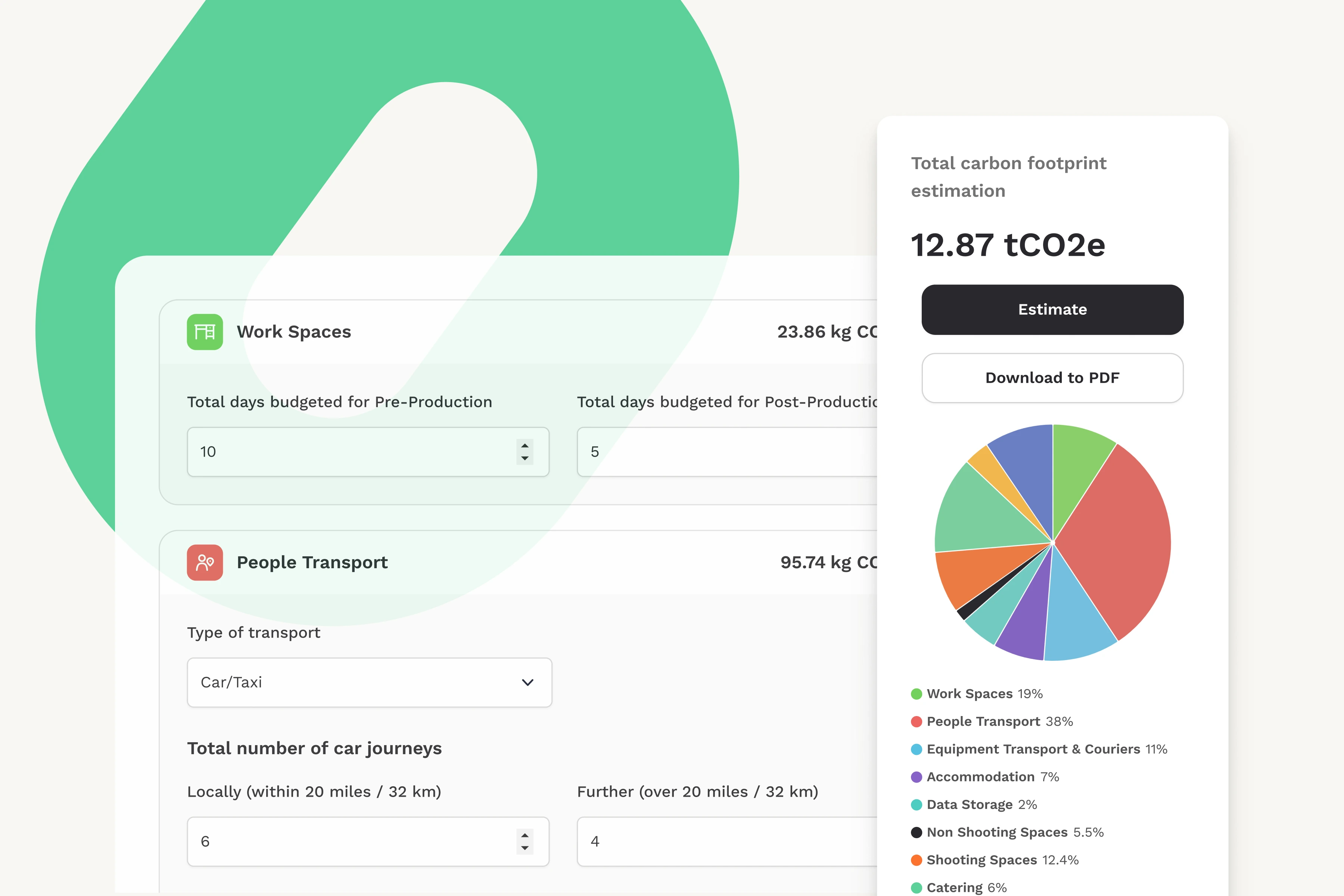Click Download to PDF button
Image resolution: width=1344 pixels, height=896 pixels.
click(x=1052, y=378)
